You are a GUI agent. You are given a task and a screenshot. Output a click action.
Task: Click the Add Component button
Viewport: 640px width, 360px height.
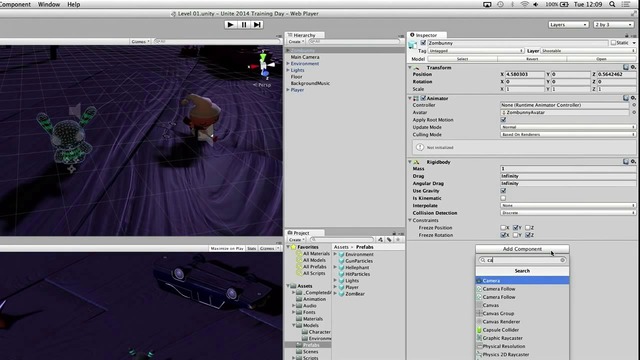522,249
